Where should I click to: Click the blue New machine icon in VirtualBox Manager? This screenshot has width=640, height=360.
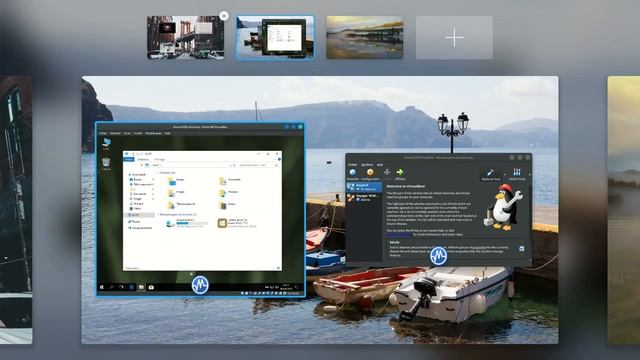[353, 172]
